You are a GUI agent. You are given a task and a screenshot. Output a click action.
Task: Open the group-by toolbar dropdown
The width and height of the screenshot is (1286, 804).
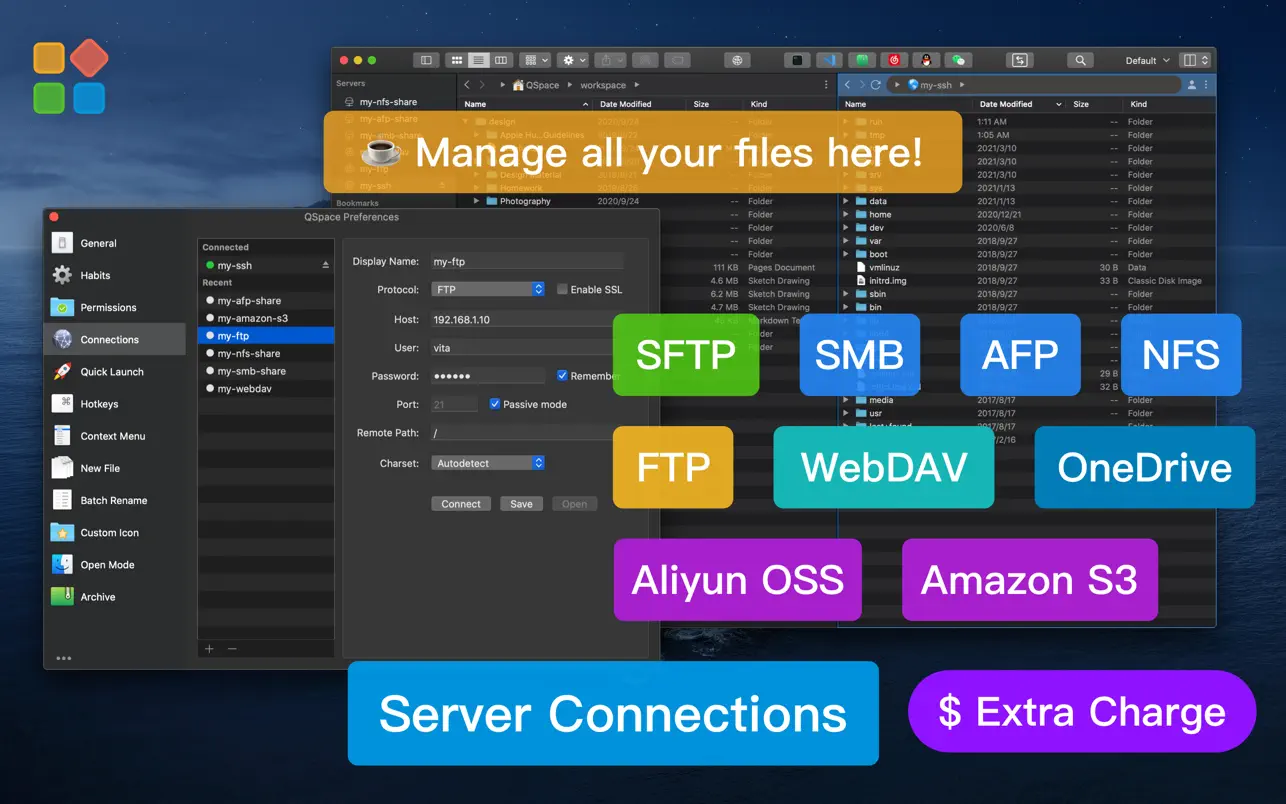pos(536,60)
